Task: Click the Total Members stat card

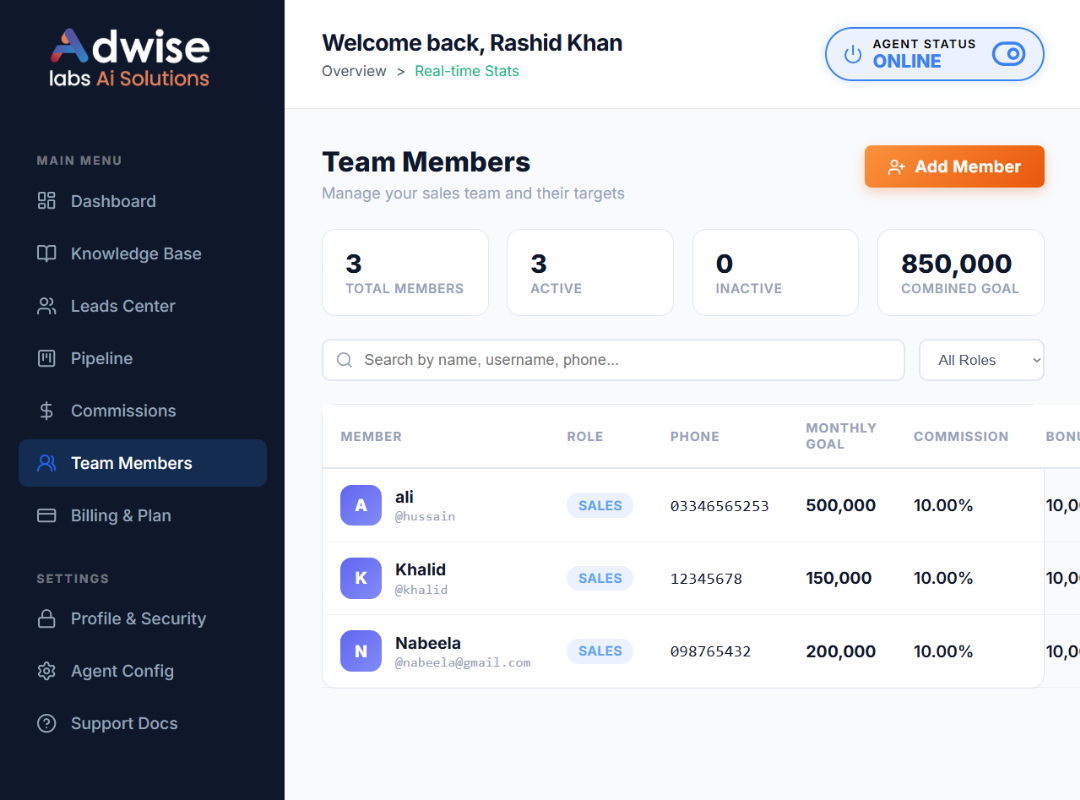Action: [405, 273]
